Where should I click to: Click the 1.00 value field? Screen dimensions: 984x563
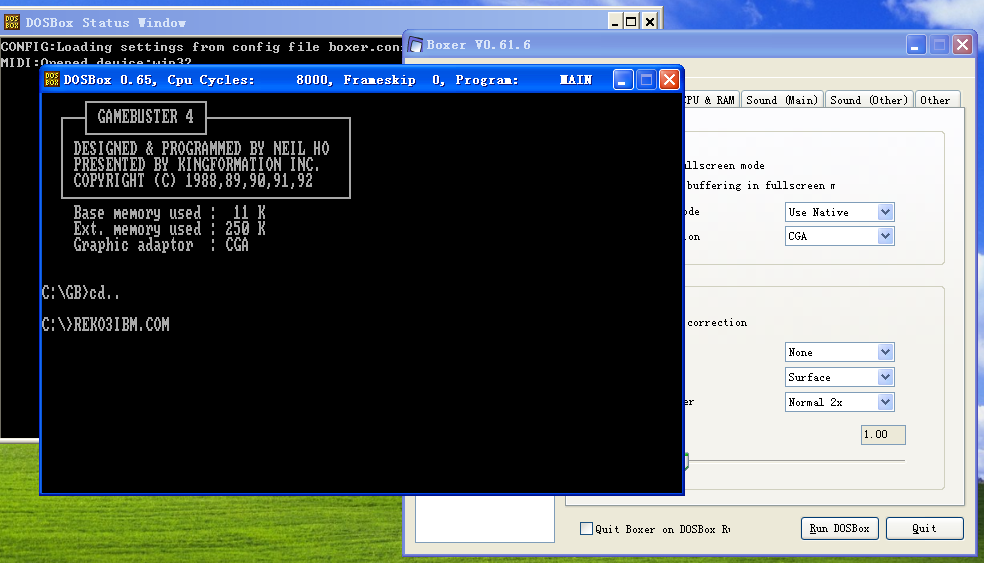[x=883, y=434]
